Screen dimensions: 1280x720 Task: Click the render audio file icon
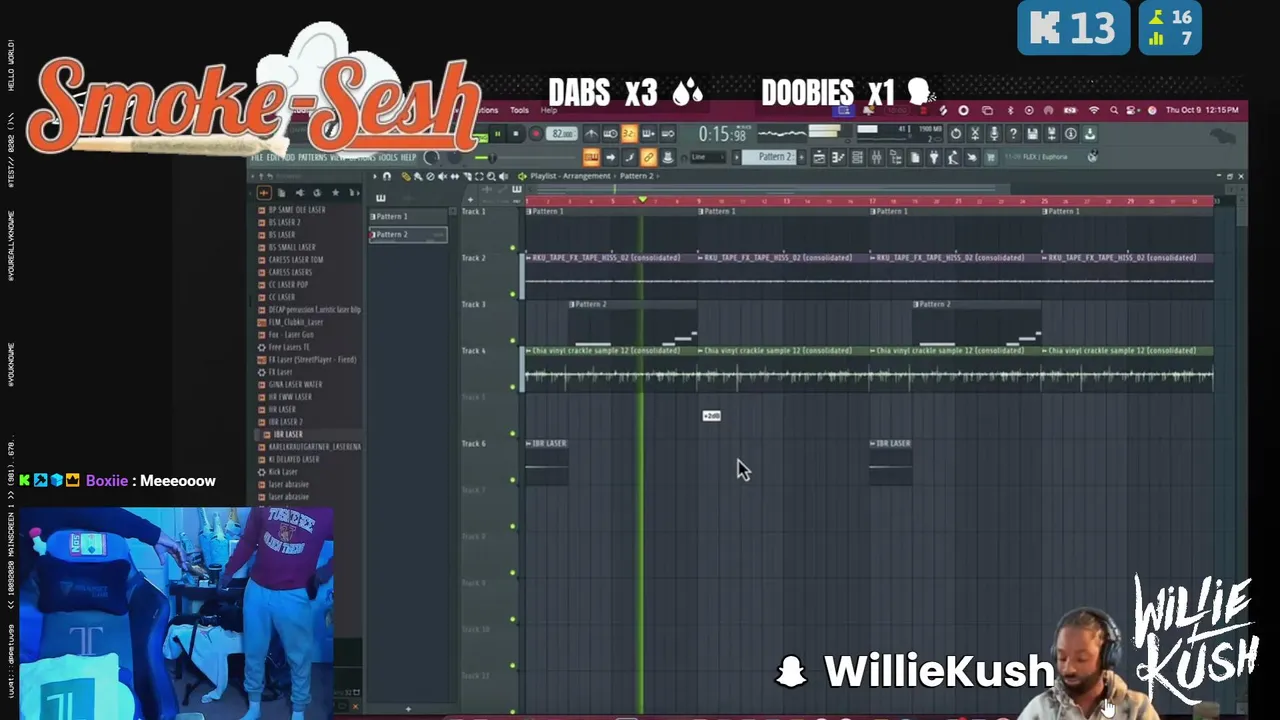point(1051,134)
